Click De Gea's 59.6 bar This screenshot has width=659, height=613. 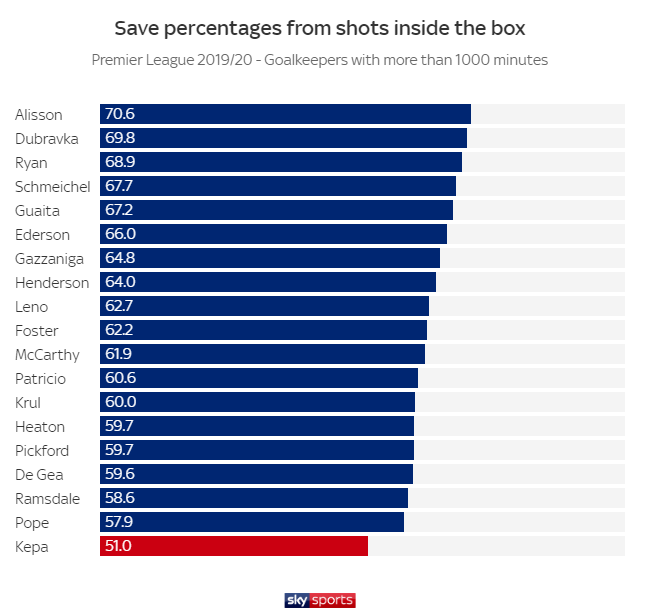[x=256, y=474]
